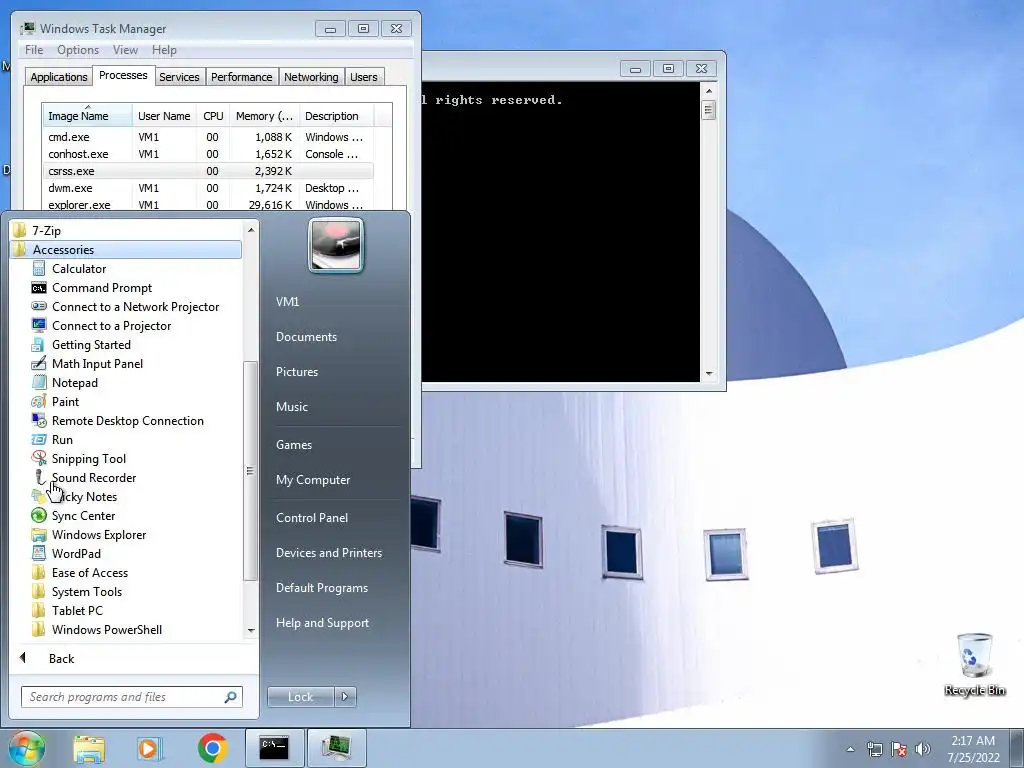1024x768 pixels.
Task: Open the Help menu in Task Manager
Action: coord(164,50)
